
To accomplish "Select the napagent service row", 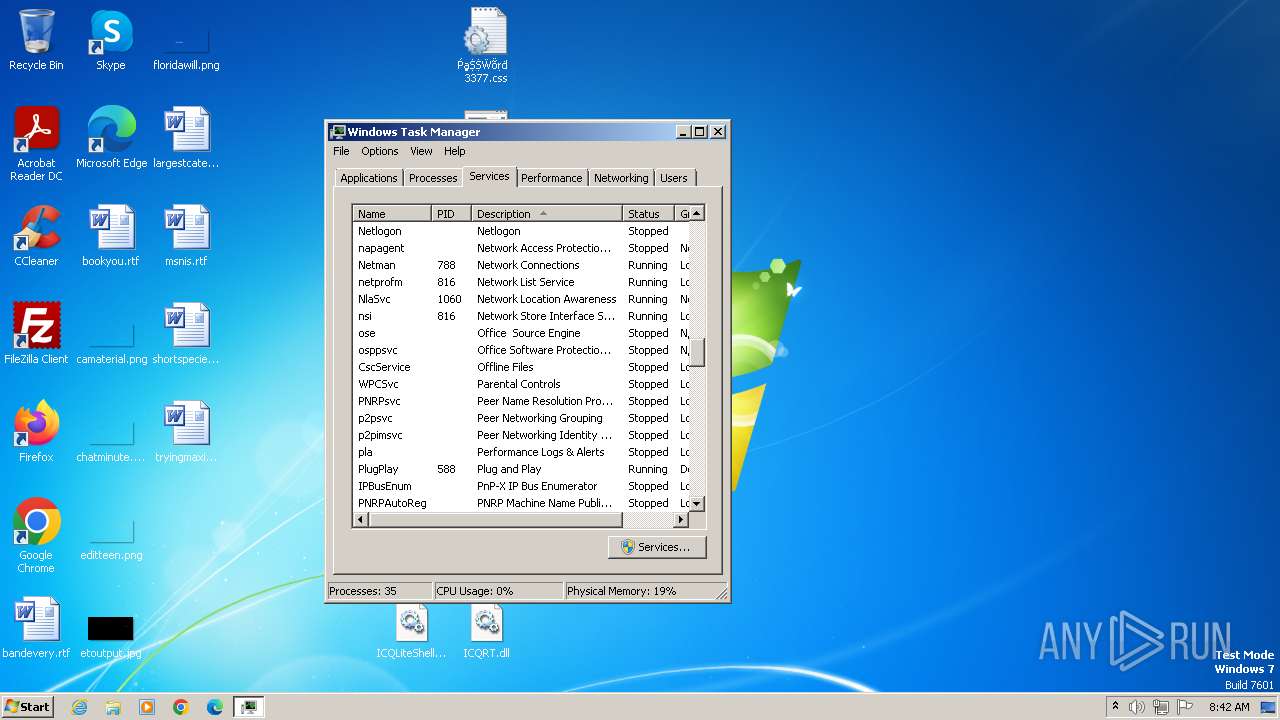I will (521, 248).
